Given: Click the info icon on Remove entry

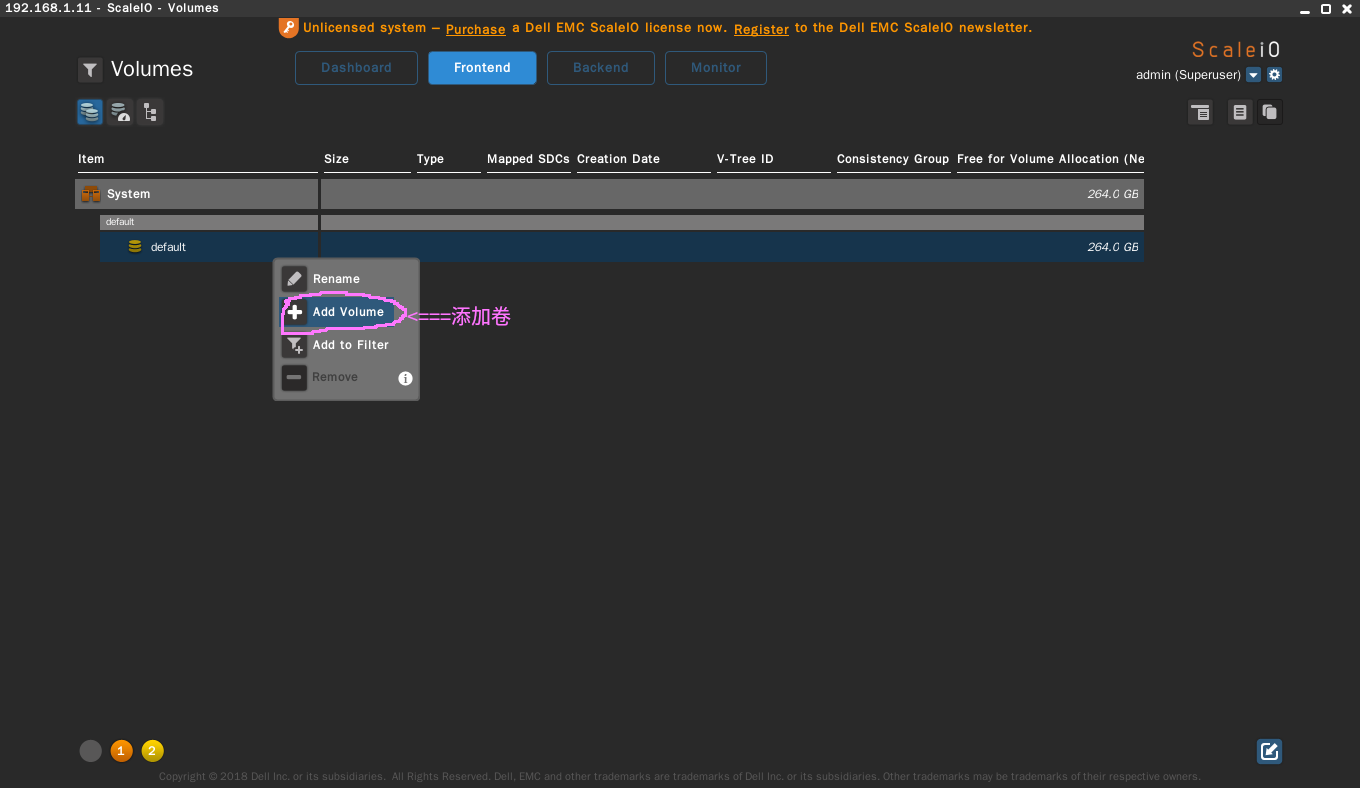Looking at the screenshot, I should [x=405, y=378].
